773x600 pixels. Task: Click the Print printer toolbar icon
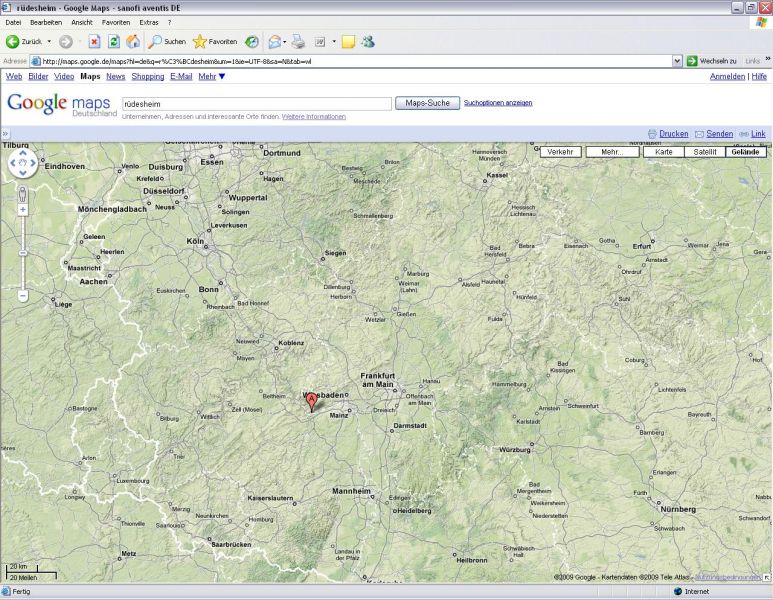pyautogui.click(x=298, y=42)
